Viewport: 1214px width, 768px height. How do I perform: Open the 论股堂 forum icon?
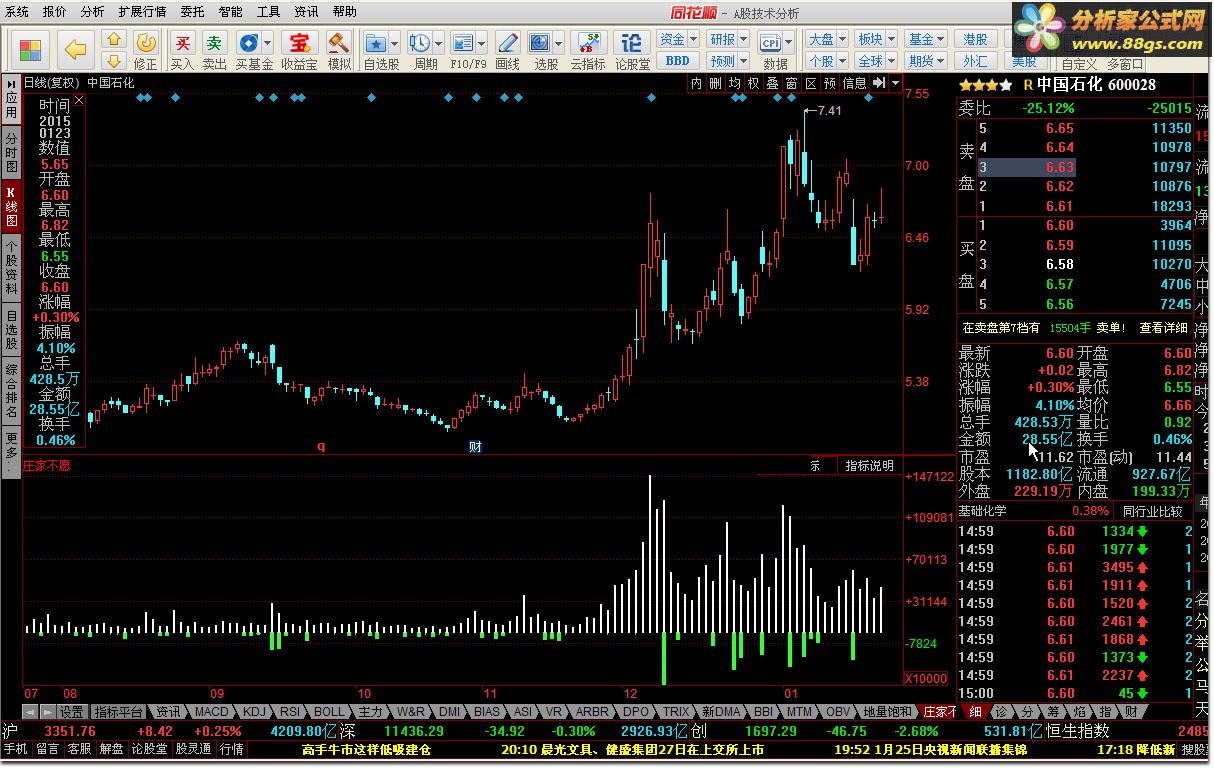click(x=632, y=43)
